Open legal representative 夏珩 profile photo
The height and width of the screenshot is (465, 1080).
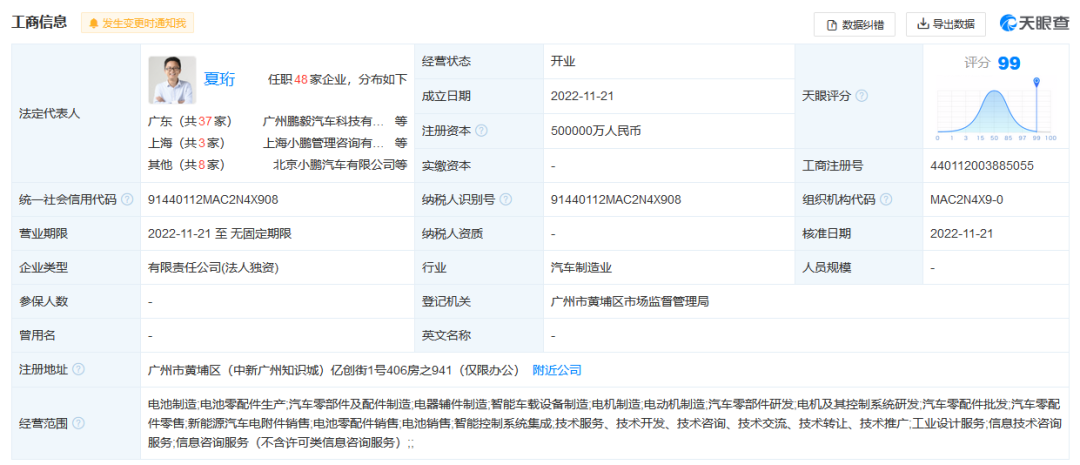pyautogui.click(x=172, y=80)
